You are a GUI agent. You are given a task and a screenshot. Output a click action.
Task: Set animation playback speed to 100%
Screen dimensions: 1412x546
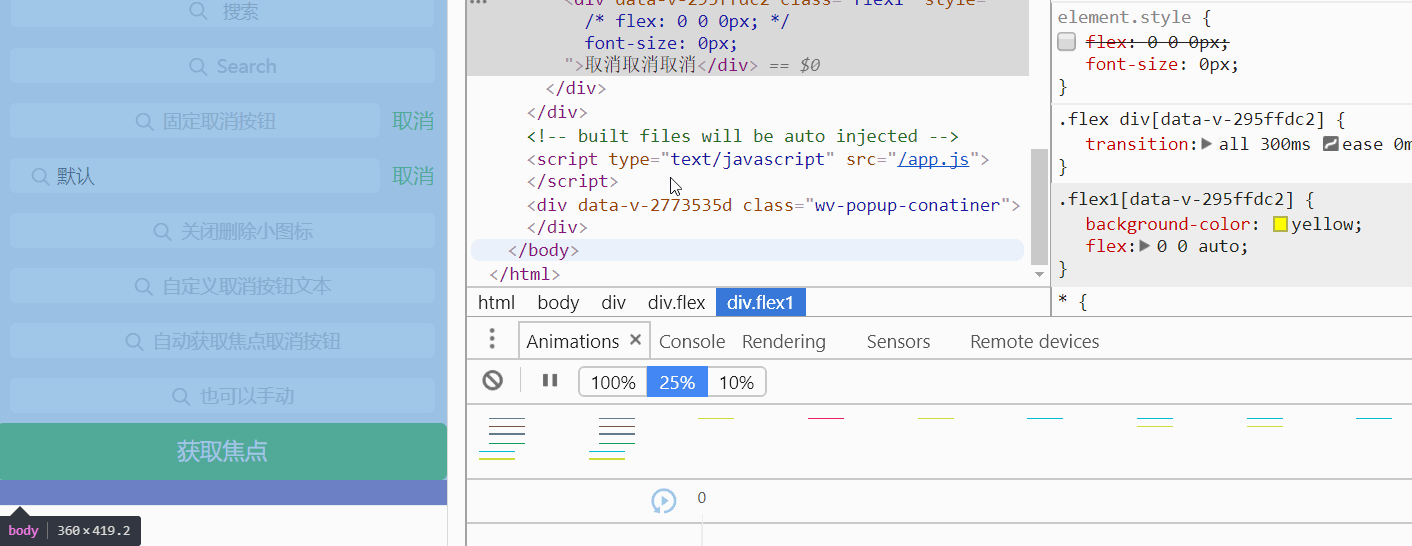[x=613, y=382]
